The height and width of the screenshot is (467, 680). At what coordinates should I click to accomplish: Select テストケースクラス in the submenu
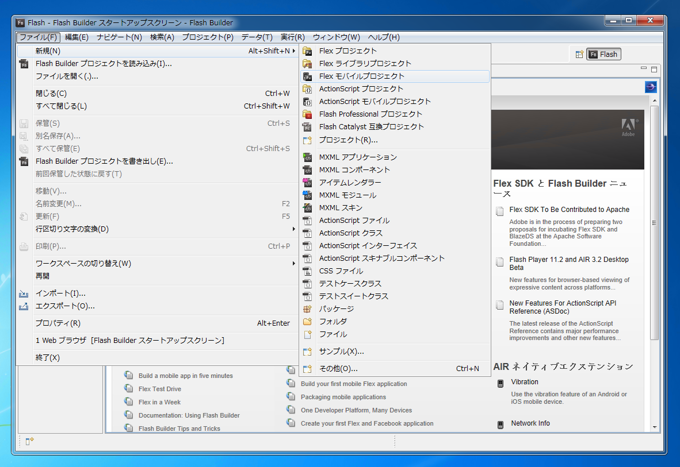(395, 284)
